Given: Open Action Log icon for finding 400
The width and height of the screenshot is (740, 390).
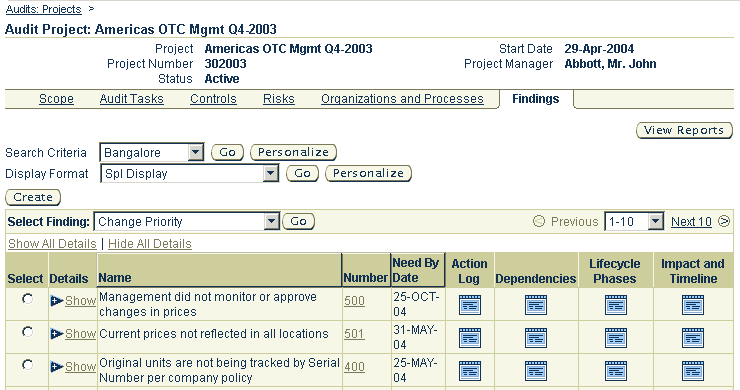Looking at the screenshot, I should pos(470,371).
